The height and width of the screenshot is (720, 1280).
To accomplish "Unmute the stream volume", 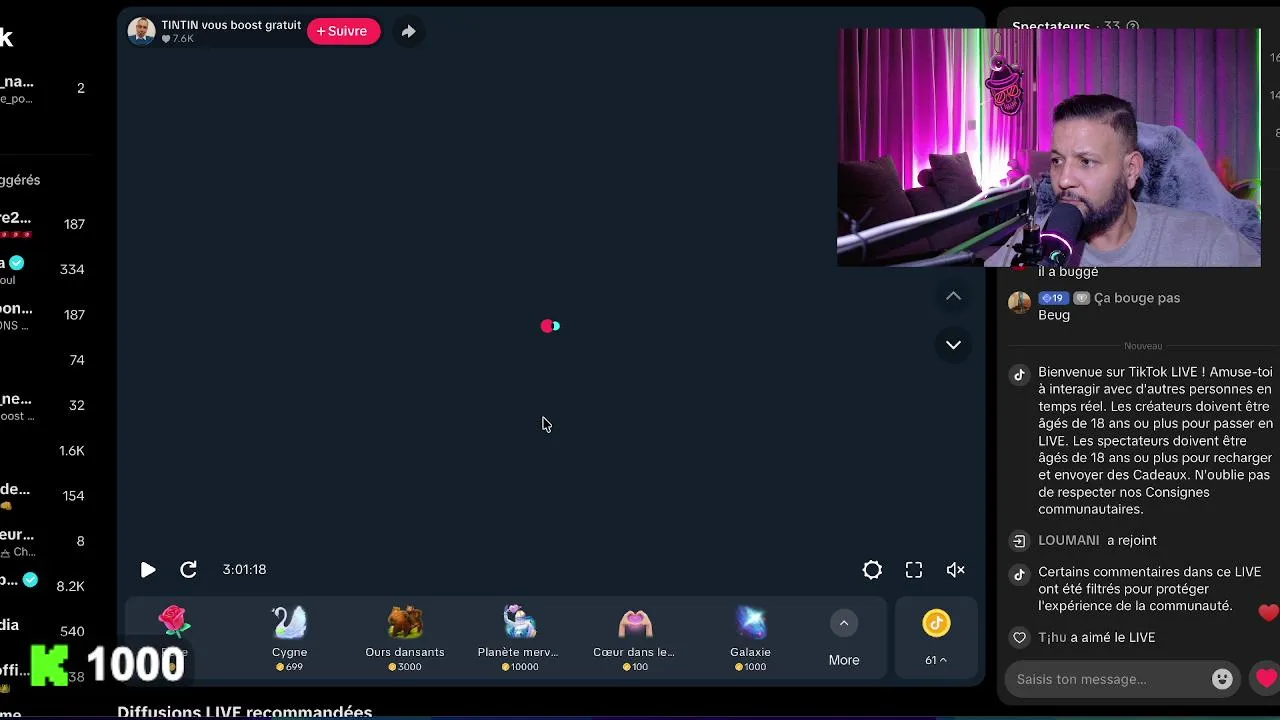I will click(x=955, y=569).
